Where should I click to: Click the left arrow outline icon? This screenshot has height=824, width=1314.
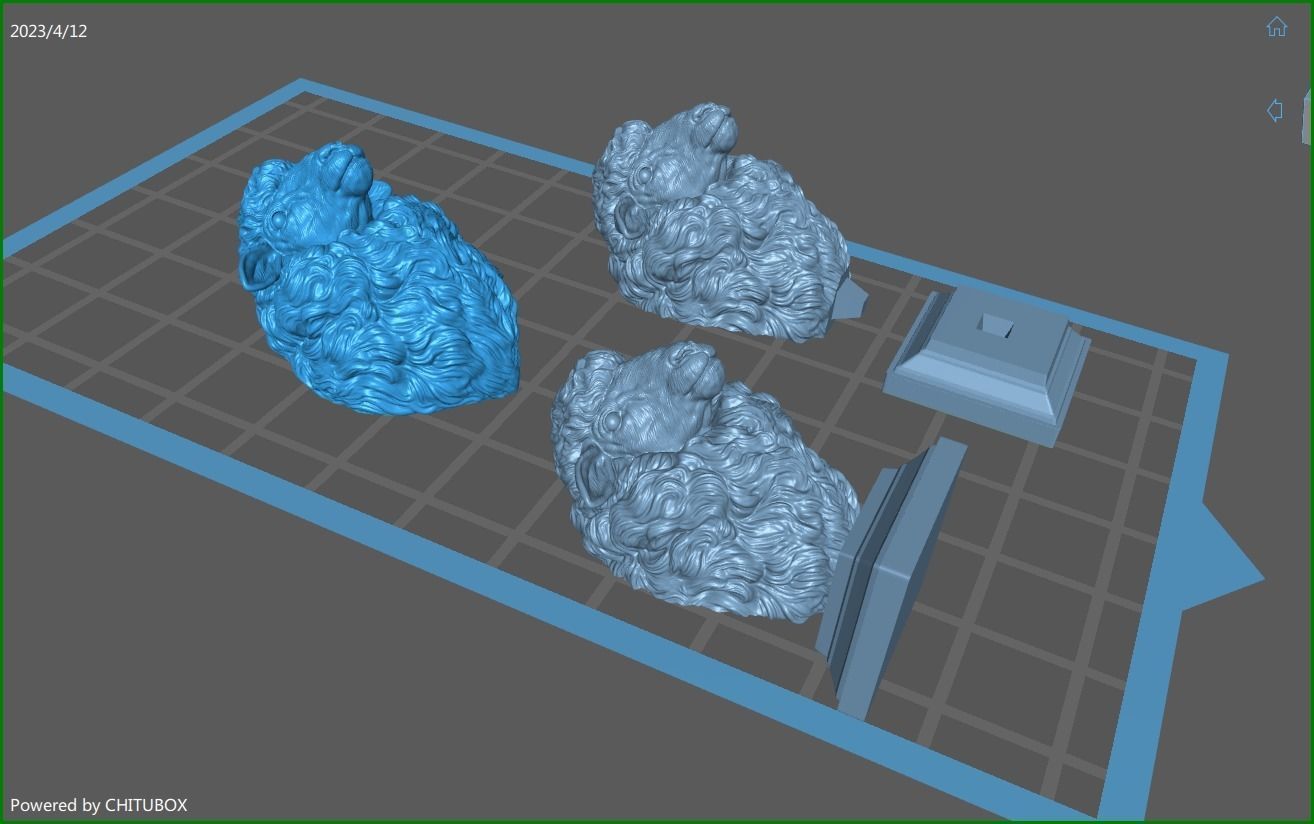point(1274,110)
